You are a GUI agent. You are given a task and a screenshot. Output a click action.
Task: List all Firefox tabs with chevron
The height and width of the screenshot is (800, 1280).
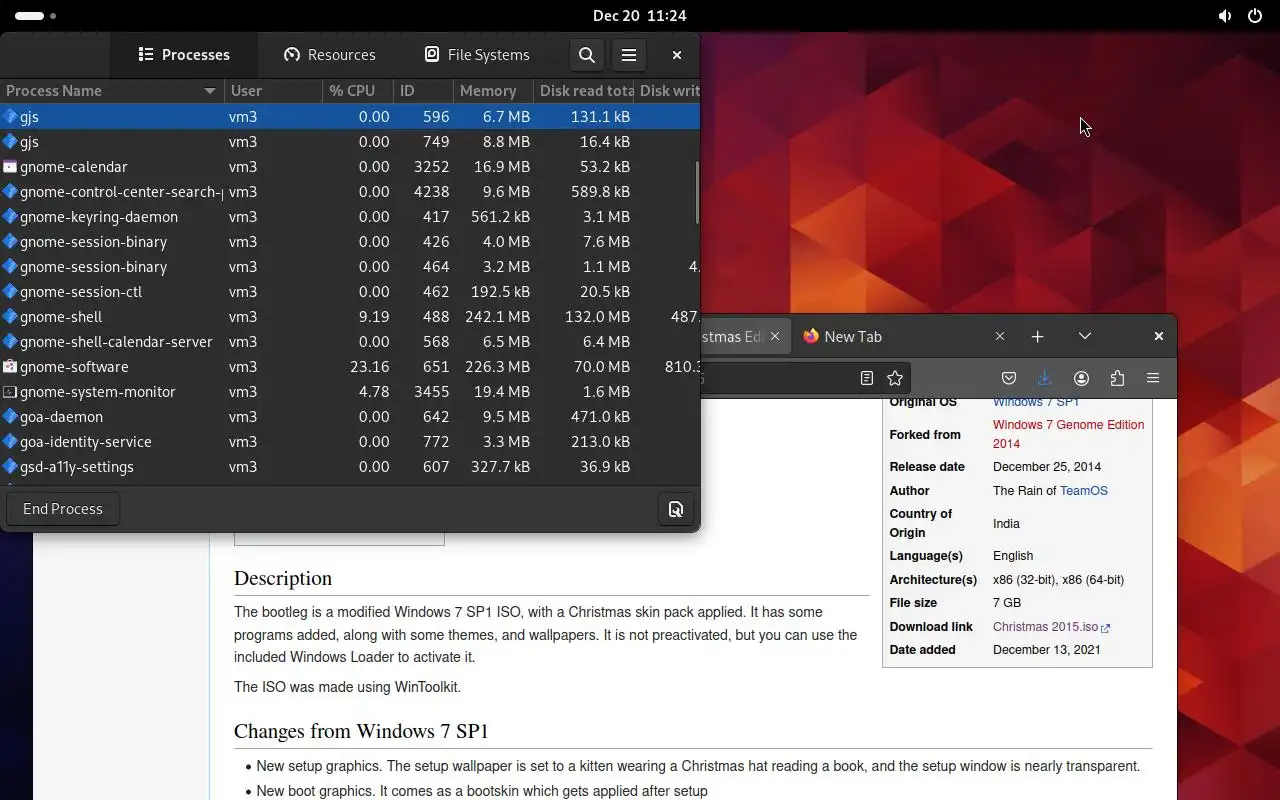pos(1085,336)
